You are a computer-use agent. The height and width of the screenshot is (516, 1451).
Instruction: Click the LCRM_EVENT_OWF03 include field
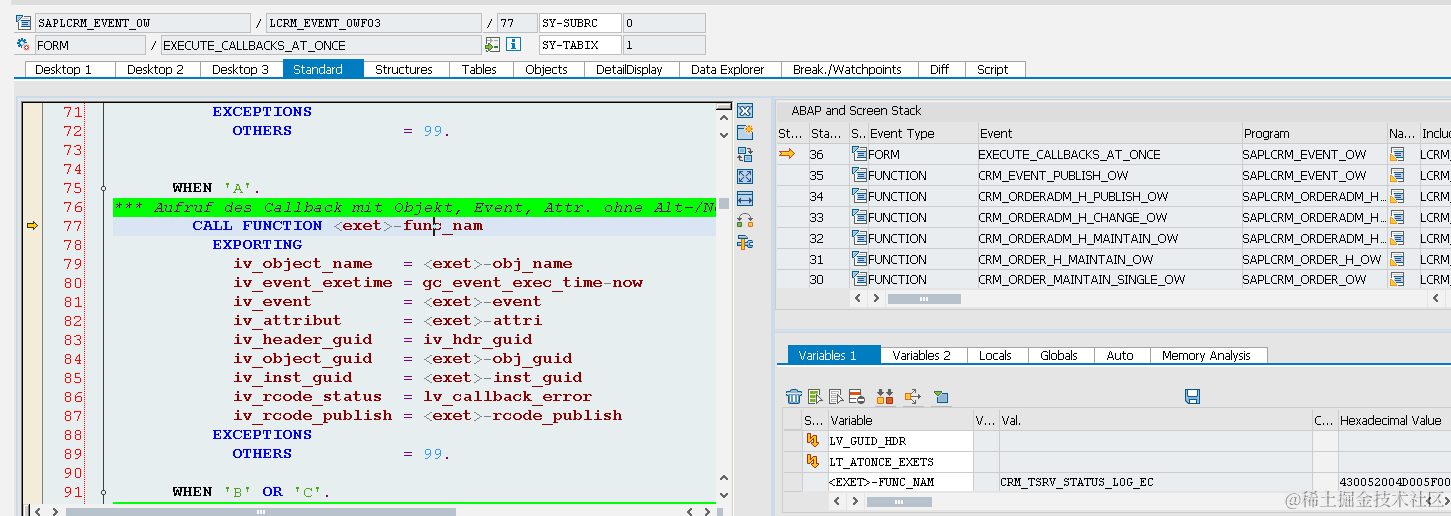(x=373, y=22)
